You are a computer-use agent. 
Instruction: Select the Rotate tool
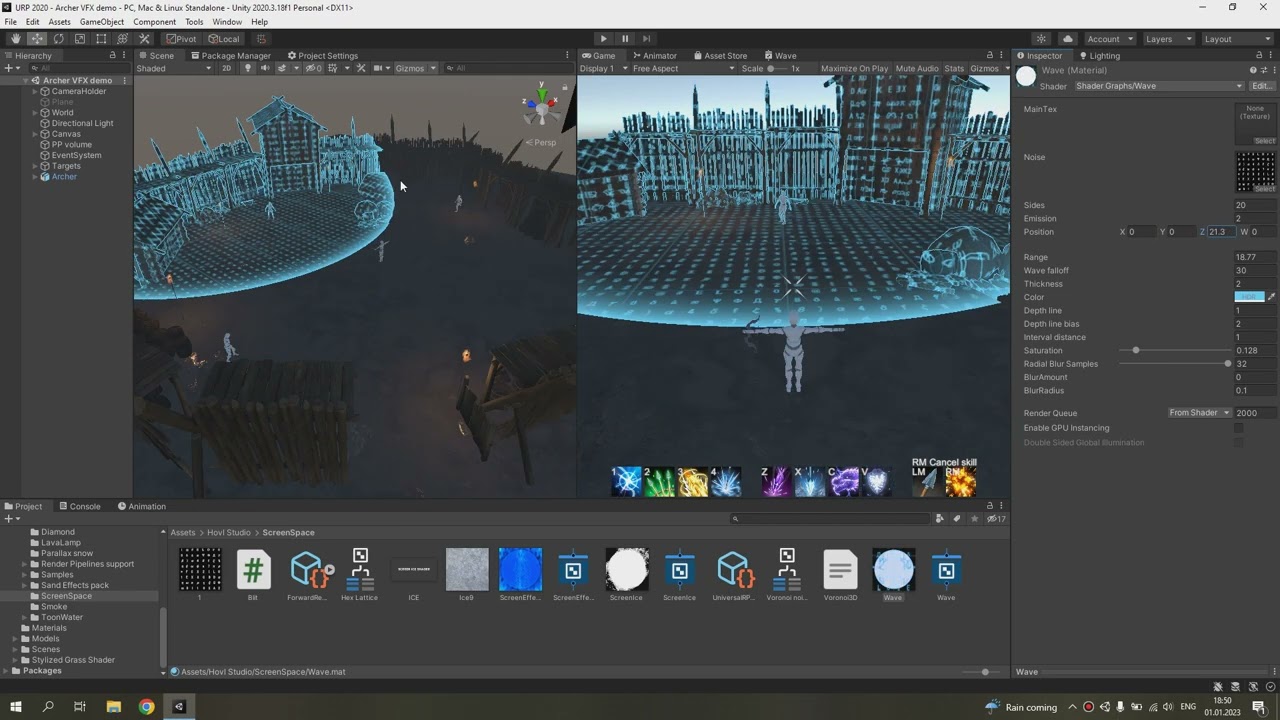(58, 39)
